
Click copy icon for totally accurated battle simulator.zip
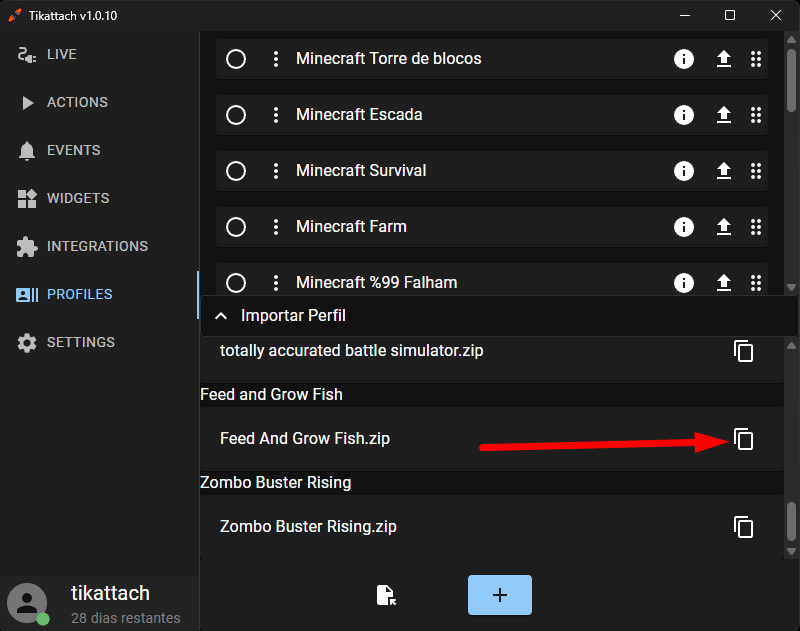coord(743,351)
